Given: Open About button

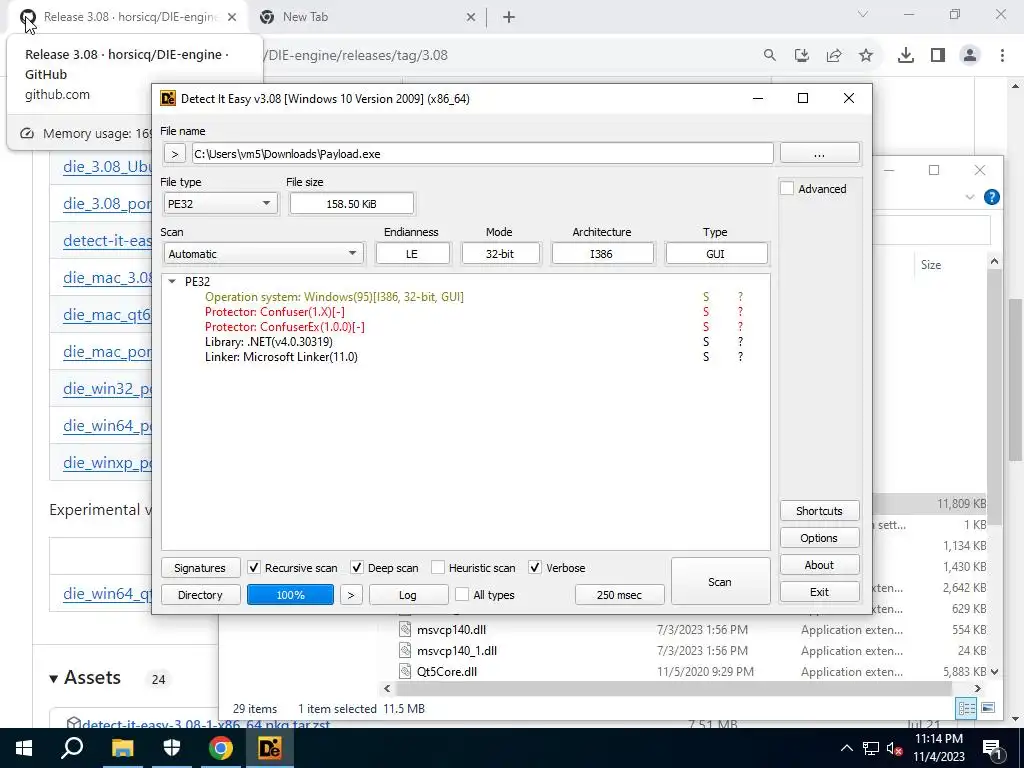Looking at the screenshot, I should pyautogui.click(x=820, y=565).
